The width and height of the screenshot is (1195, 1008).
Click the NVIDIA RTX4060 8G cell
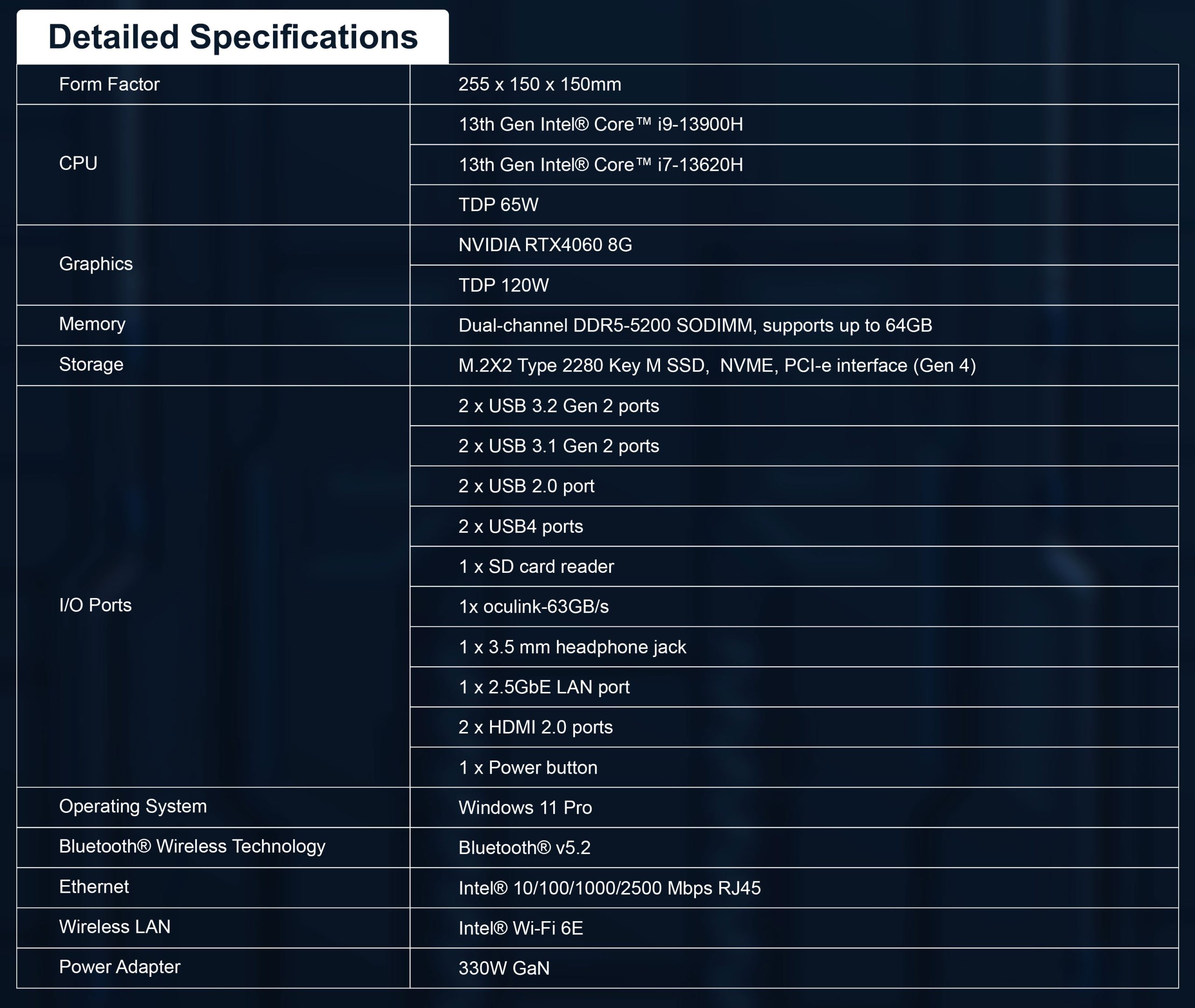545,245
